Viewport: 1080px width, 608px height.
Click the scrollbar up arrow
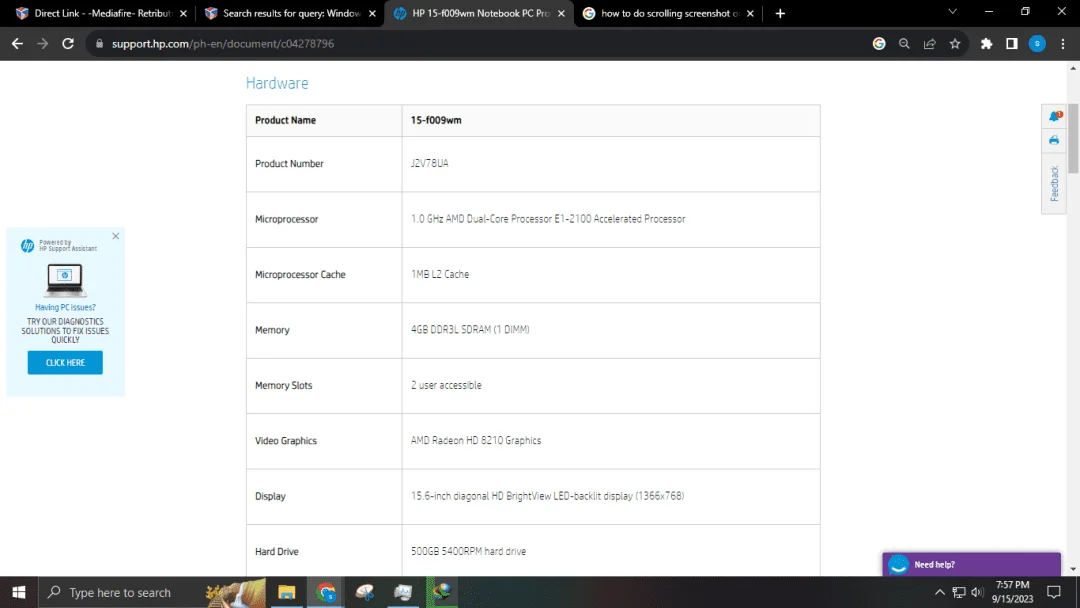[1073, 68]
